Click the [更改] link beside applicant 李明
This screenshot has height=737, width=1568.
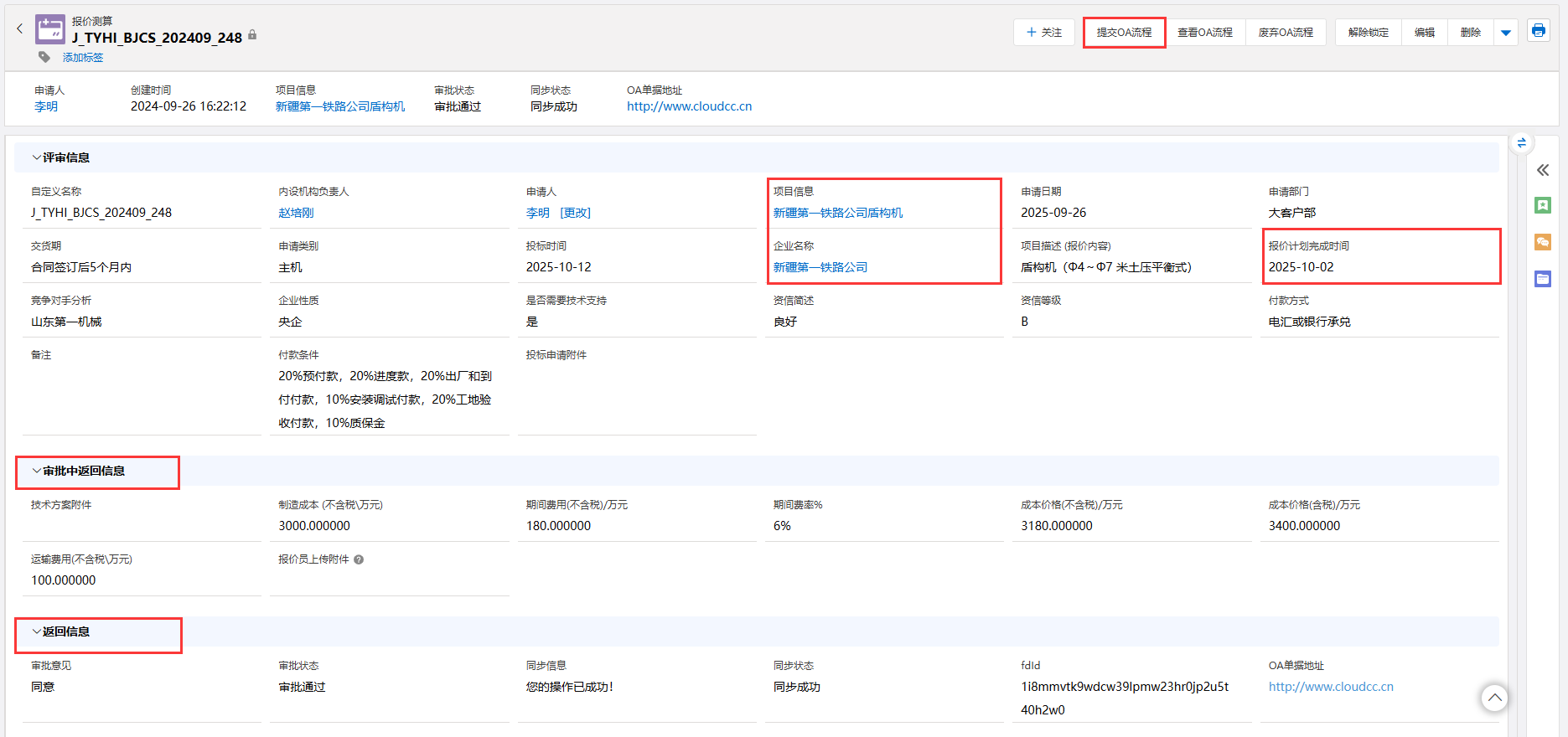575,213
